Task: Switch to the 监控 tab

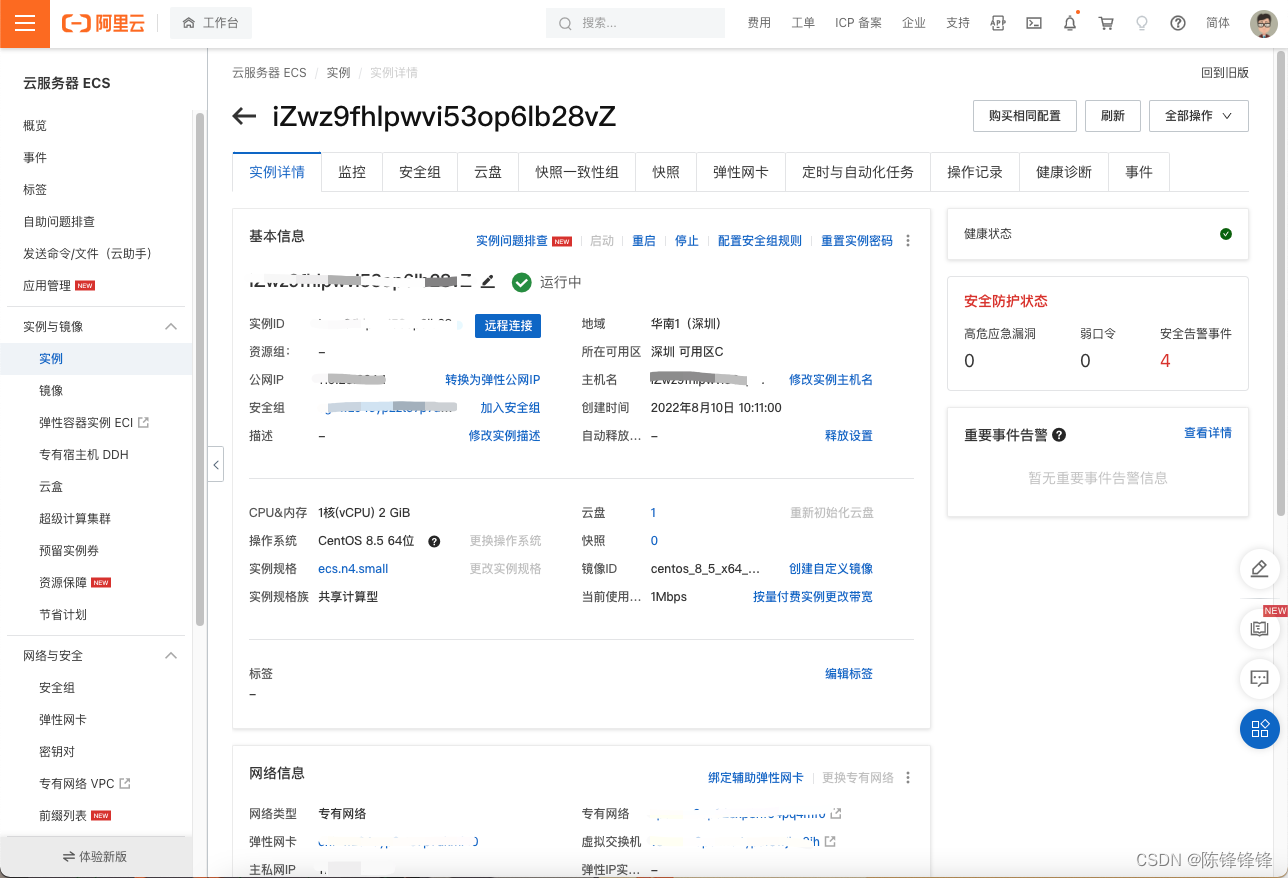Action: coord(351,171)
